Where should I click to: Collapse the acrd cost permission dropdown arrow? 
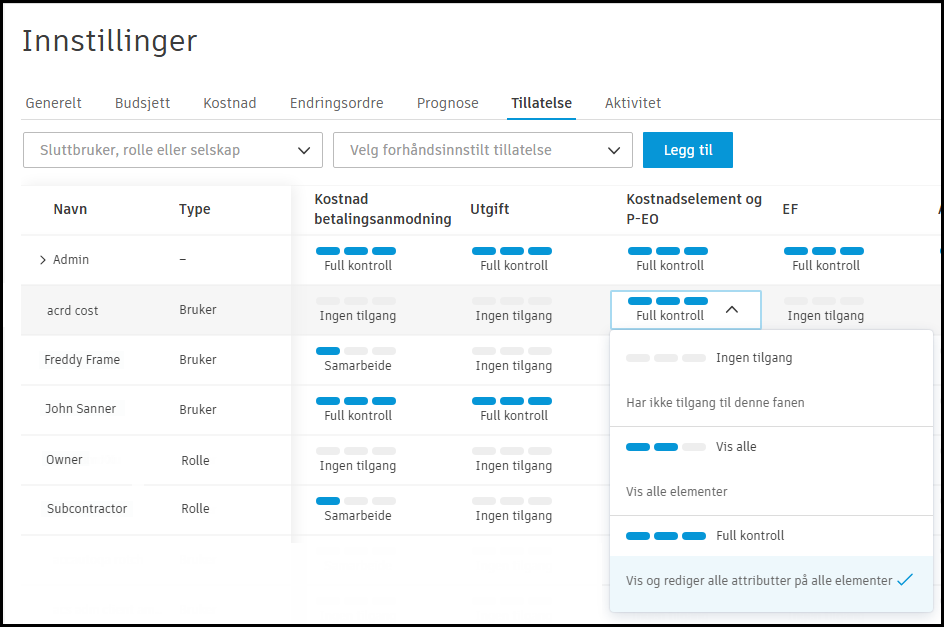[732, 310]
